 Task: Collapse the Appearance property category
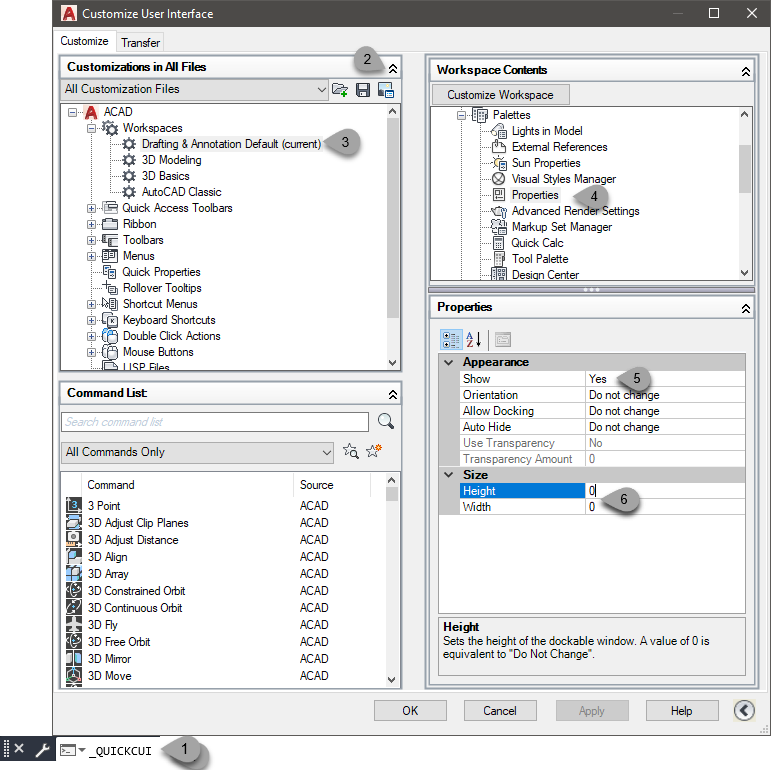(448, 362)
